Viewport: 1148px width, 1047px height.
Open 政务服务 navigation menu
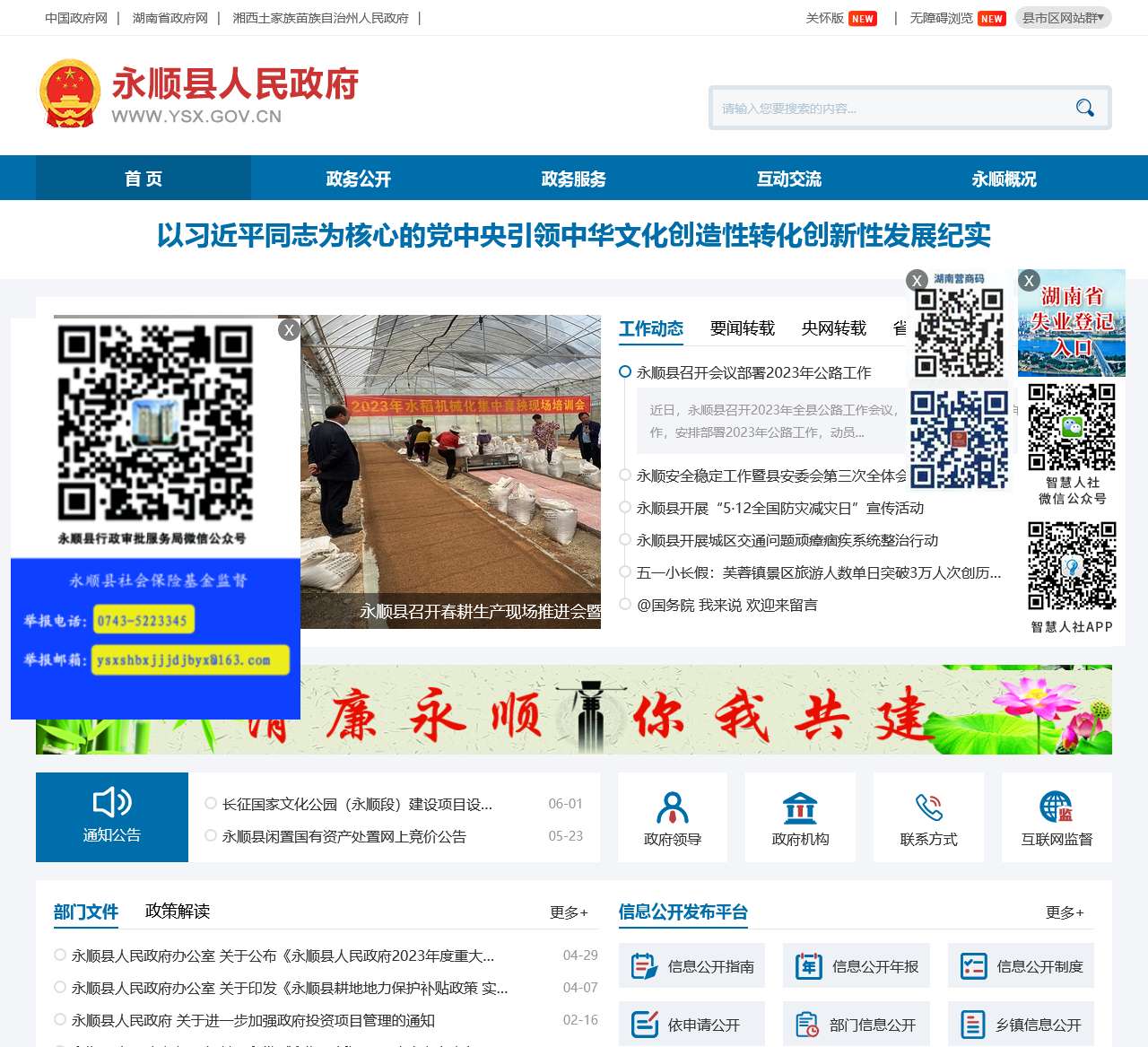pyautogui.click(x=574, y=179)
